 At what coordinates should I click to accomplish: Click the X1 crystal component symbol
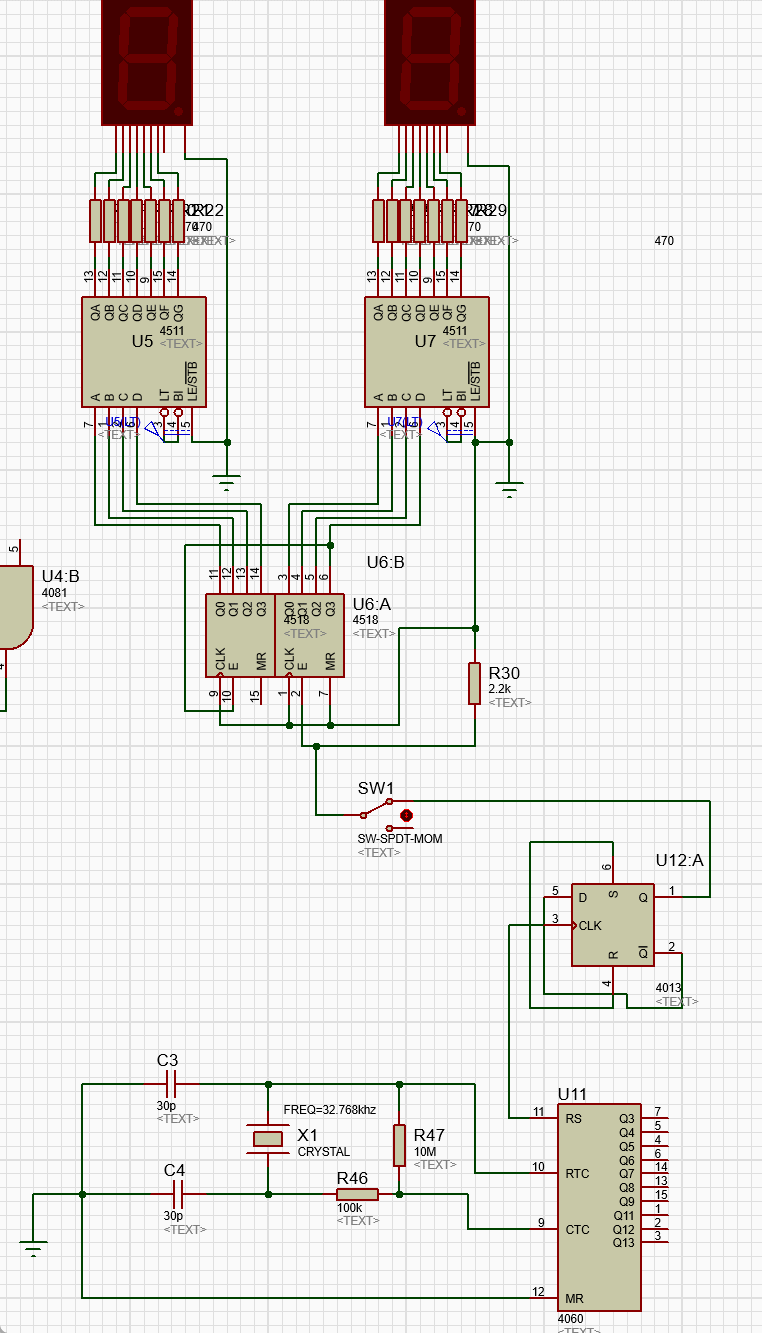[x=267, y=1138]
